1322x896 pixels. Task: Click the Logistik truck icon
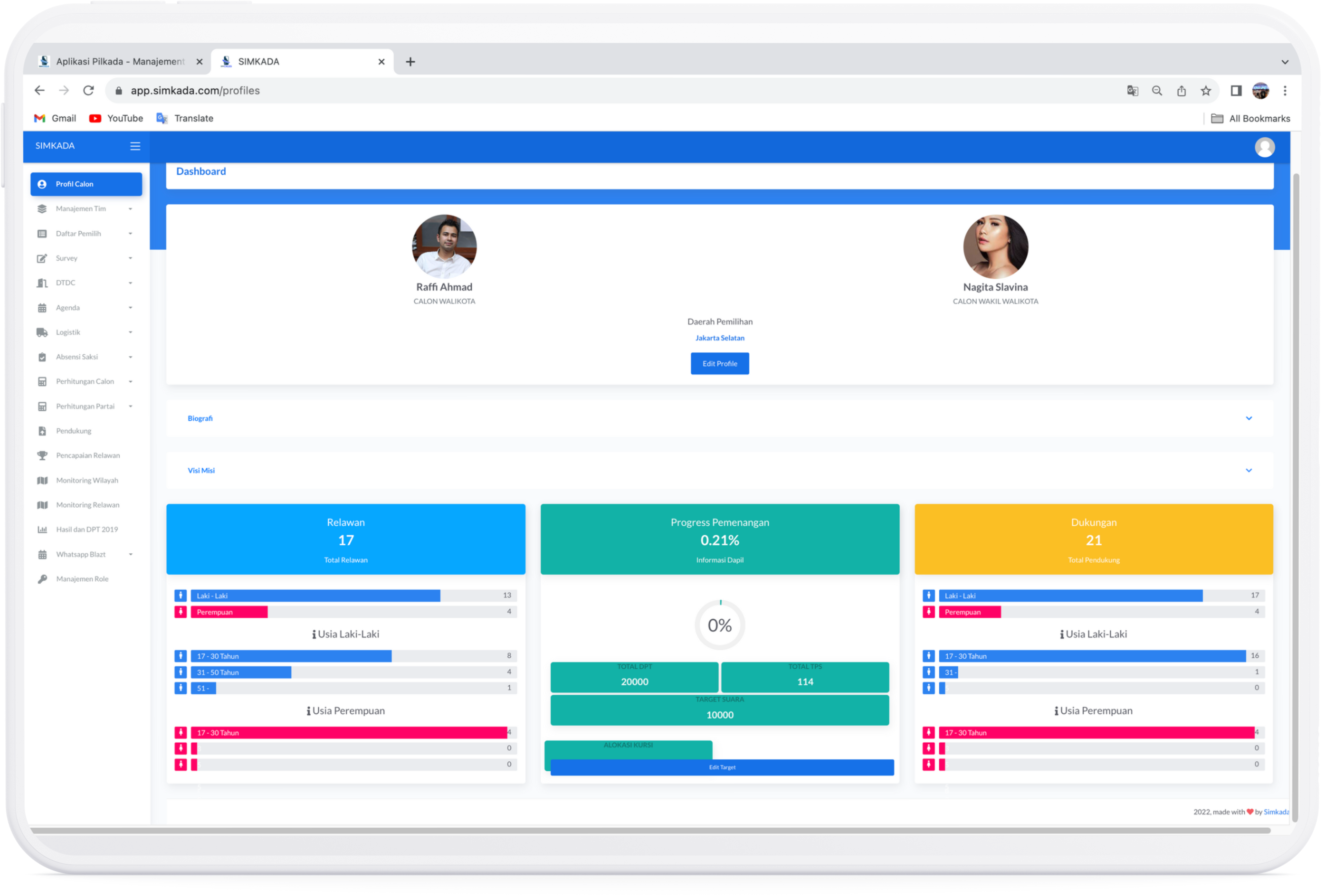(42, 332)
